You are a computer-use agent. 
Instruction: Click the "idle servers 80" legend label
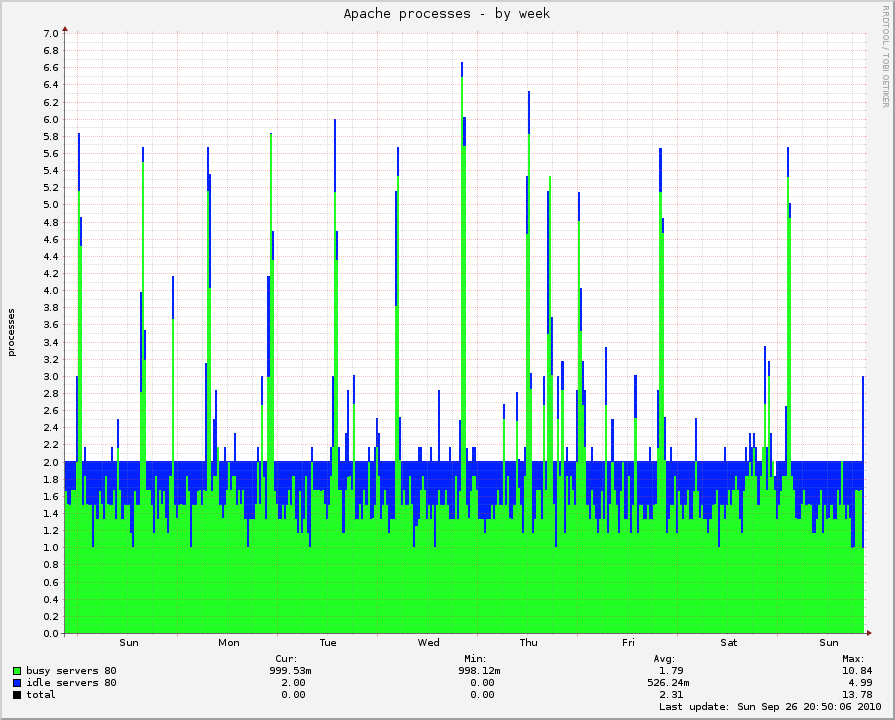[x=71, y=683]
